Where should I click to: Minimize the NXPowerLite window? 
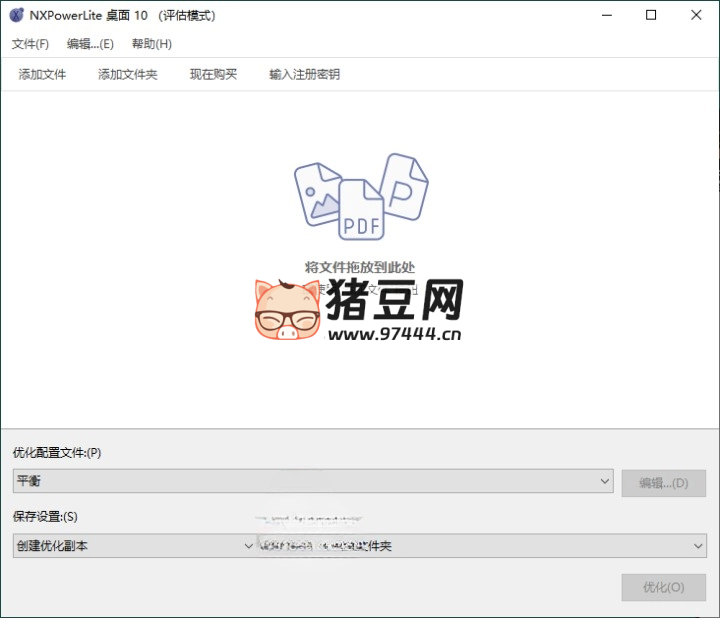(607, 15)
